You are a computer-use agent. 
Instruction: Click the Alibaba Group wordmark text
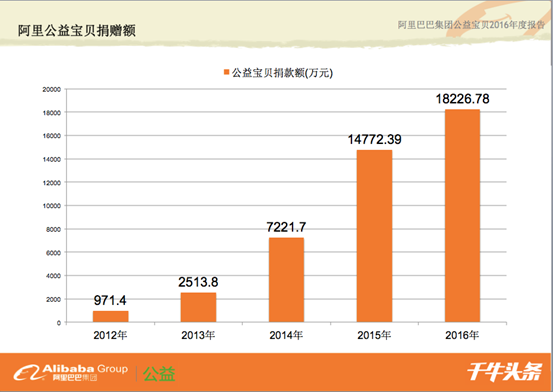(x=85, y=369)
